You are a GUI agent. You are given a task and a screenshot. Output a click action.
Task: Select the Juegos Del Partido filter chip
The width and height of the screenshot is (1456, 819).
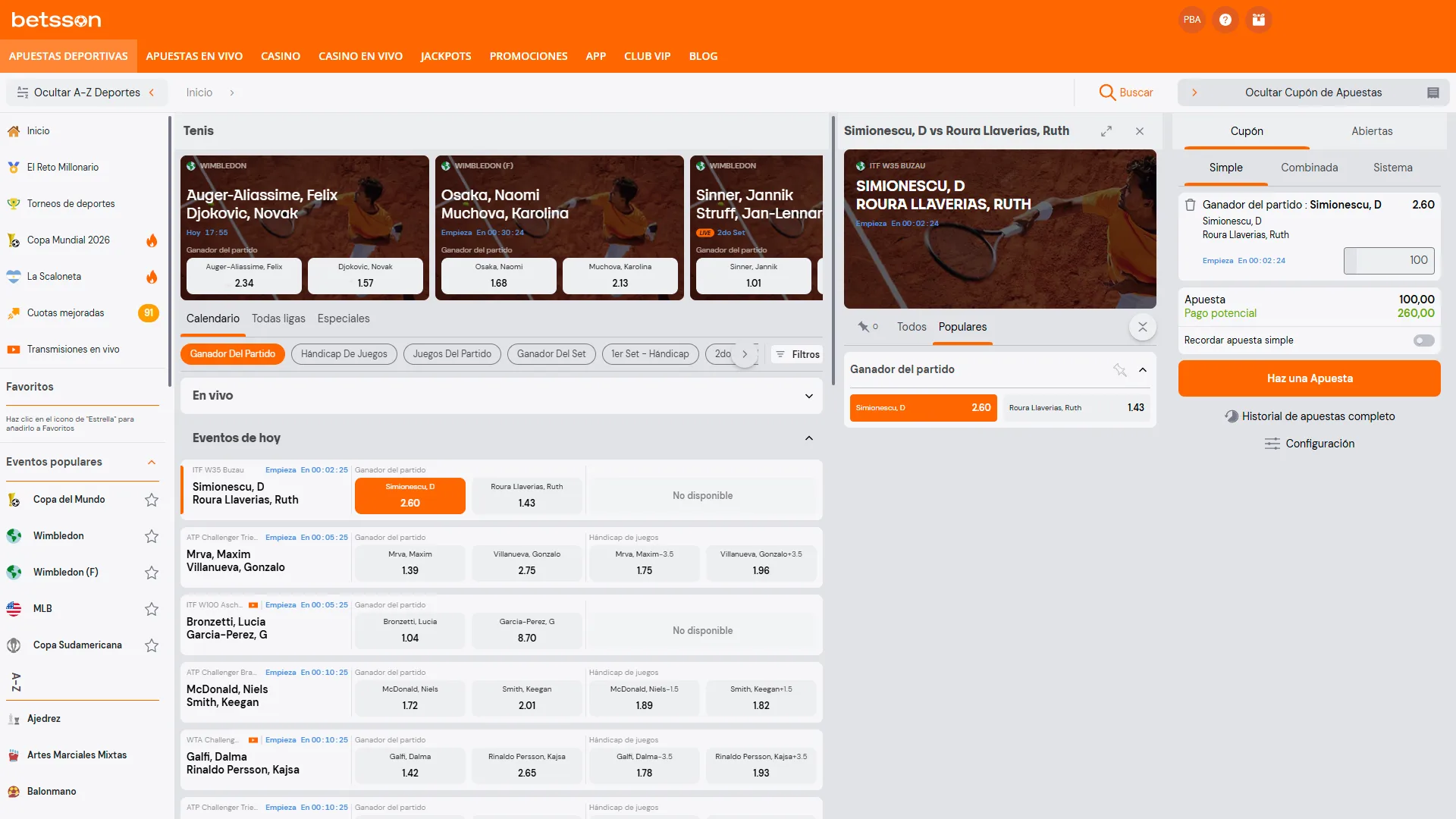coord(452,354)
